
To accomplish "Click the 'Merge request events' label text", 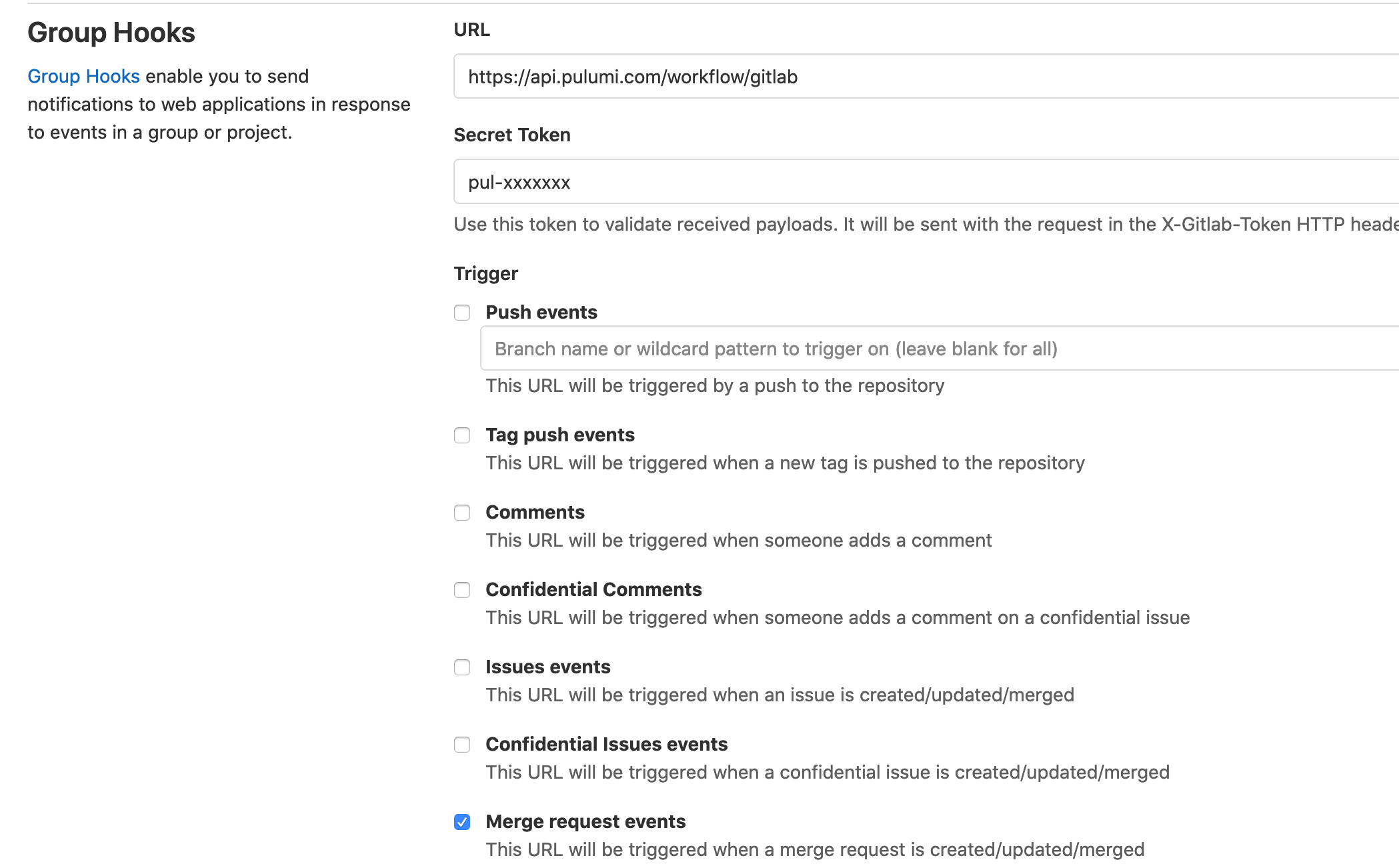I will coord(585,821).
